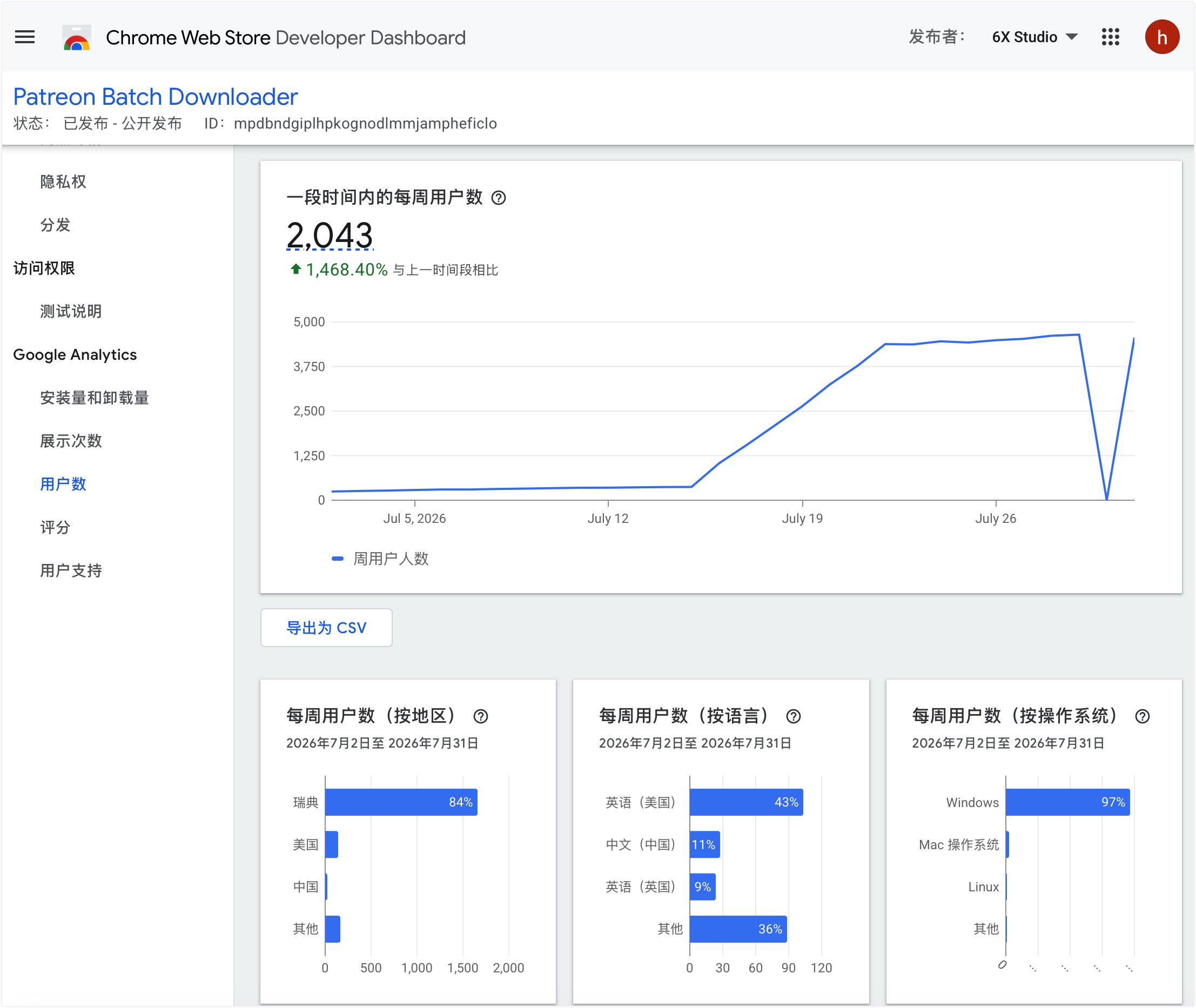Screen dimensions: 1196x1008
Task: Show help for weekly users by language
Action: click(793, 716)
